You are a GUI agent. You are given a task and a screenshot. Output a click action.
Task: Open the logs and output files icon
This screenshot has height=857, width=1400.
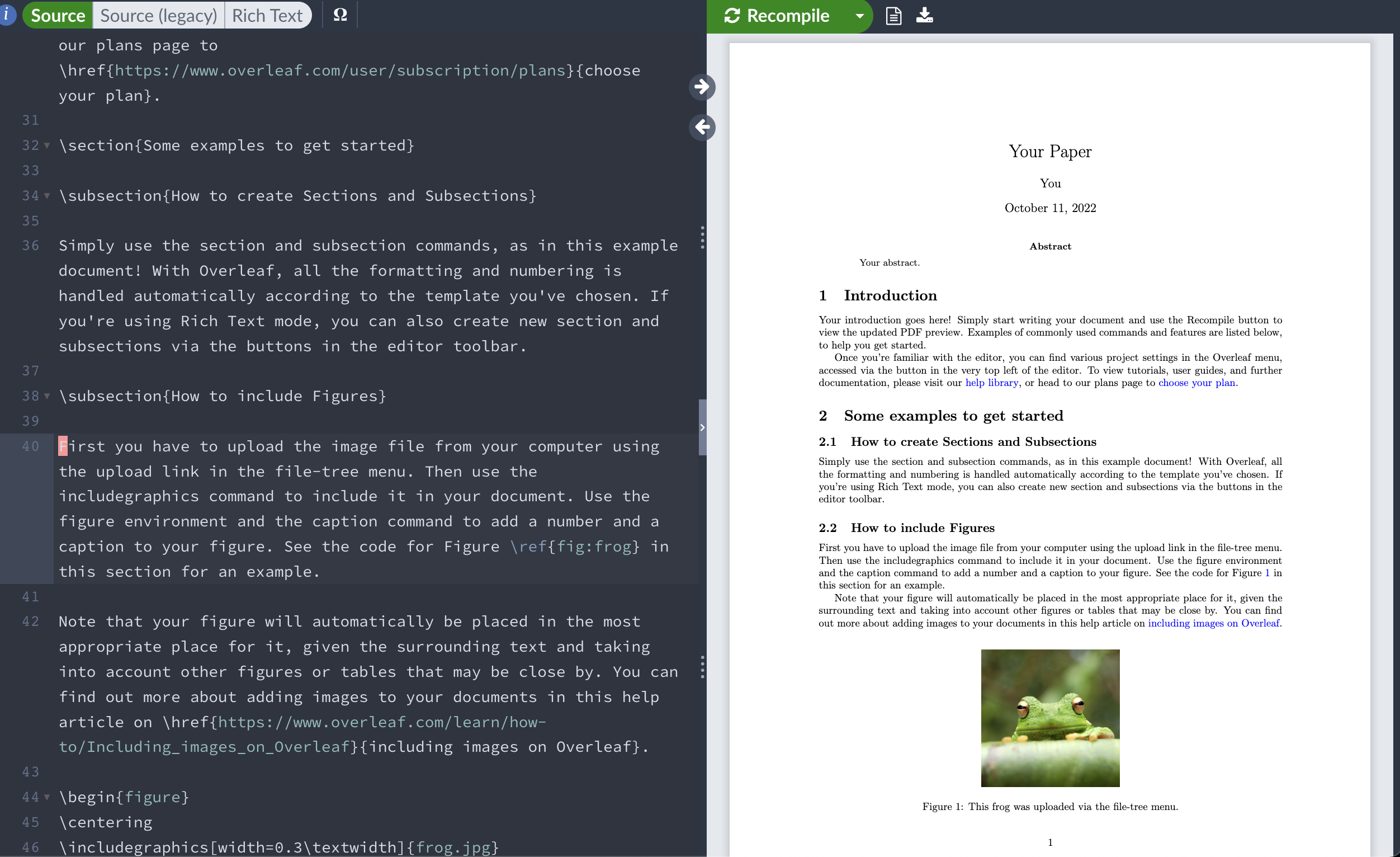(893, 15)
